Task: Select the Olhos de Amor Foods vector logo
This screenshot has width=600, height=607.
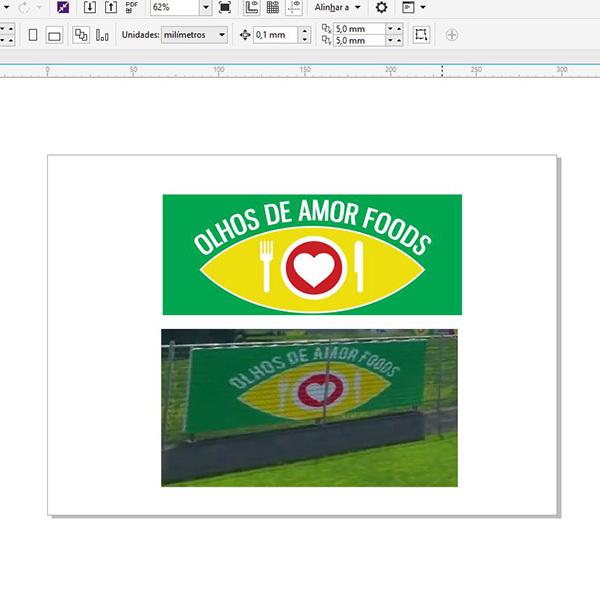Action: tap(312, 254)
